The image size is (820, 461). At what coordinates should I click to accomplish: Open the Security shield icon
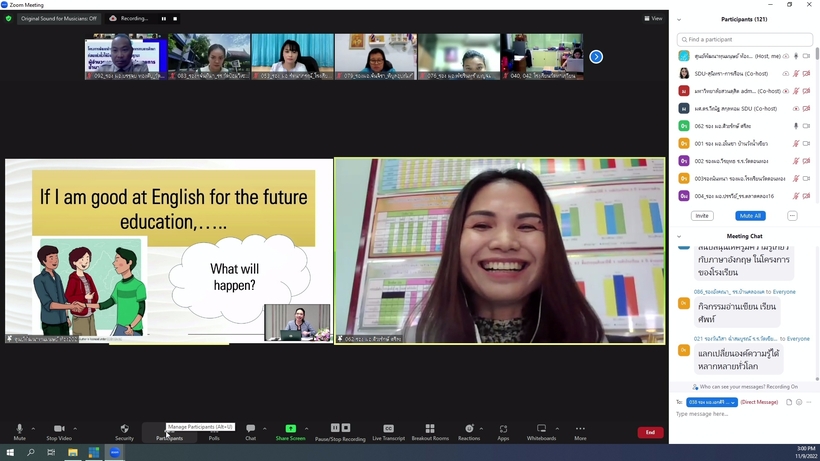click(x=124, y=429)
